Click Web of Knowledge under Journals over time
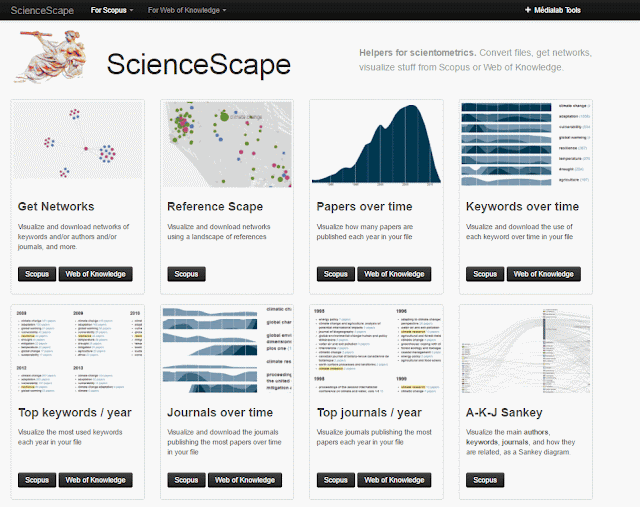 [245, 480]
